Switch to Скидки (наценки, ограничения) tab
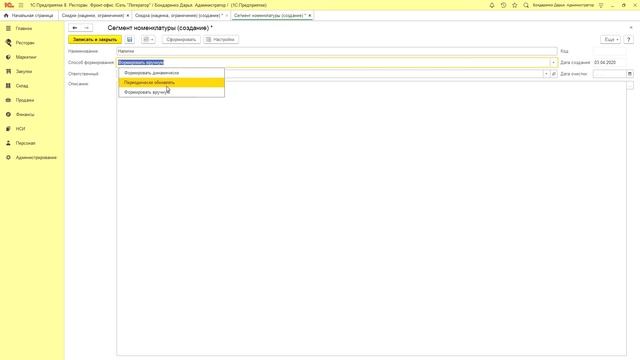 click(x=93, y=16)
